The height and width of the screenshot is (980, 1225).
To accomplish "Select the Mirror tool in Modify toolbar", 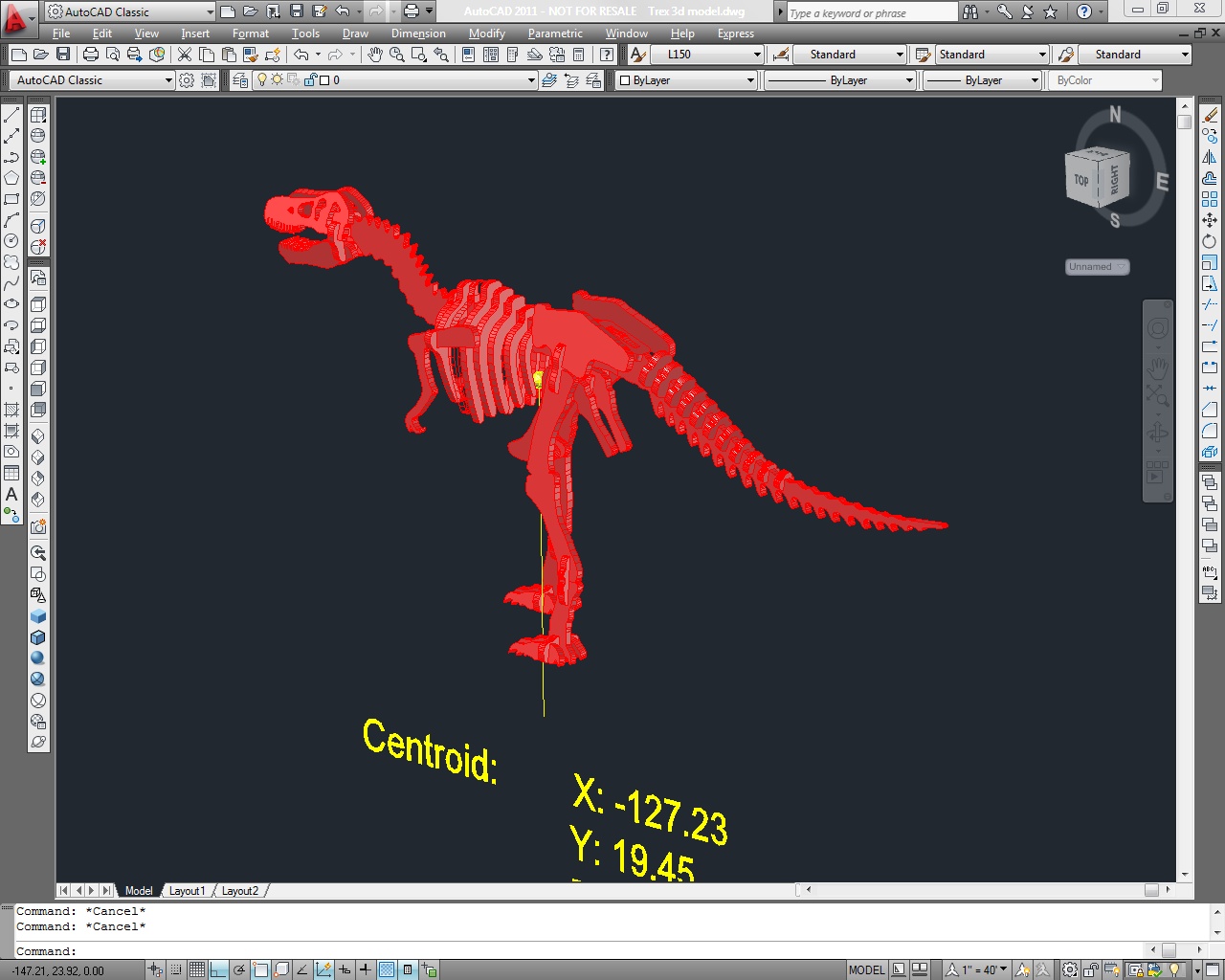I will [x=1210, y=157].
